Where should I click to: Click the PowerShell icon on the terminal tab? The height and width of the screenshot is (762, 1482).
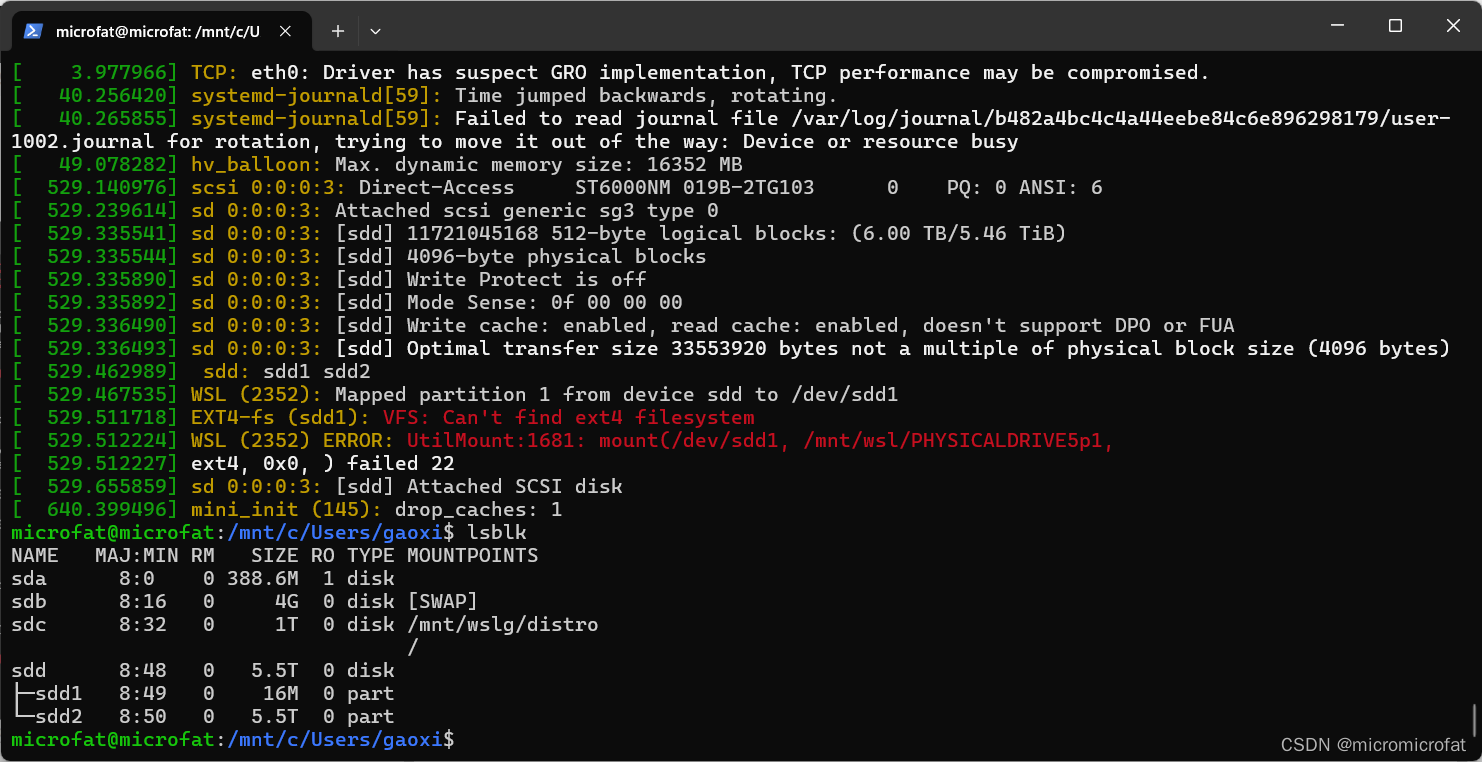(x=33, y=31)
